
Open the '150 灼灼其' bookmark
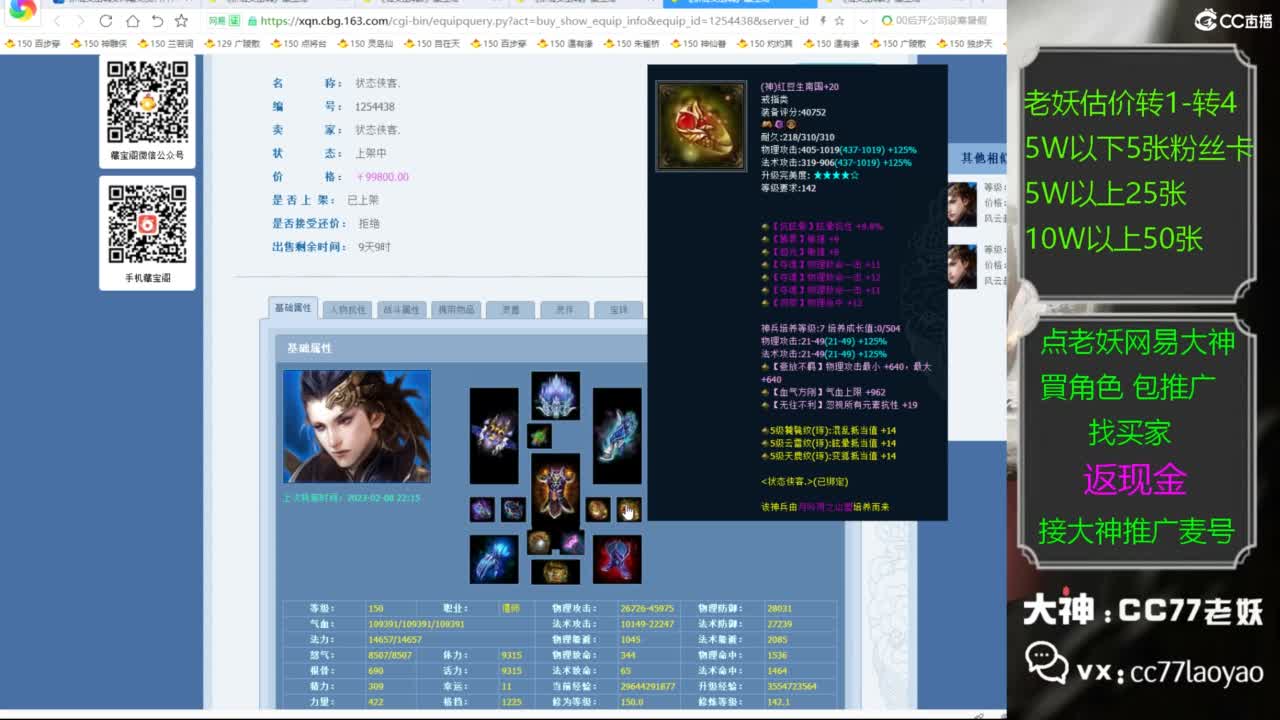pos(765,44)
